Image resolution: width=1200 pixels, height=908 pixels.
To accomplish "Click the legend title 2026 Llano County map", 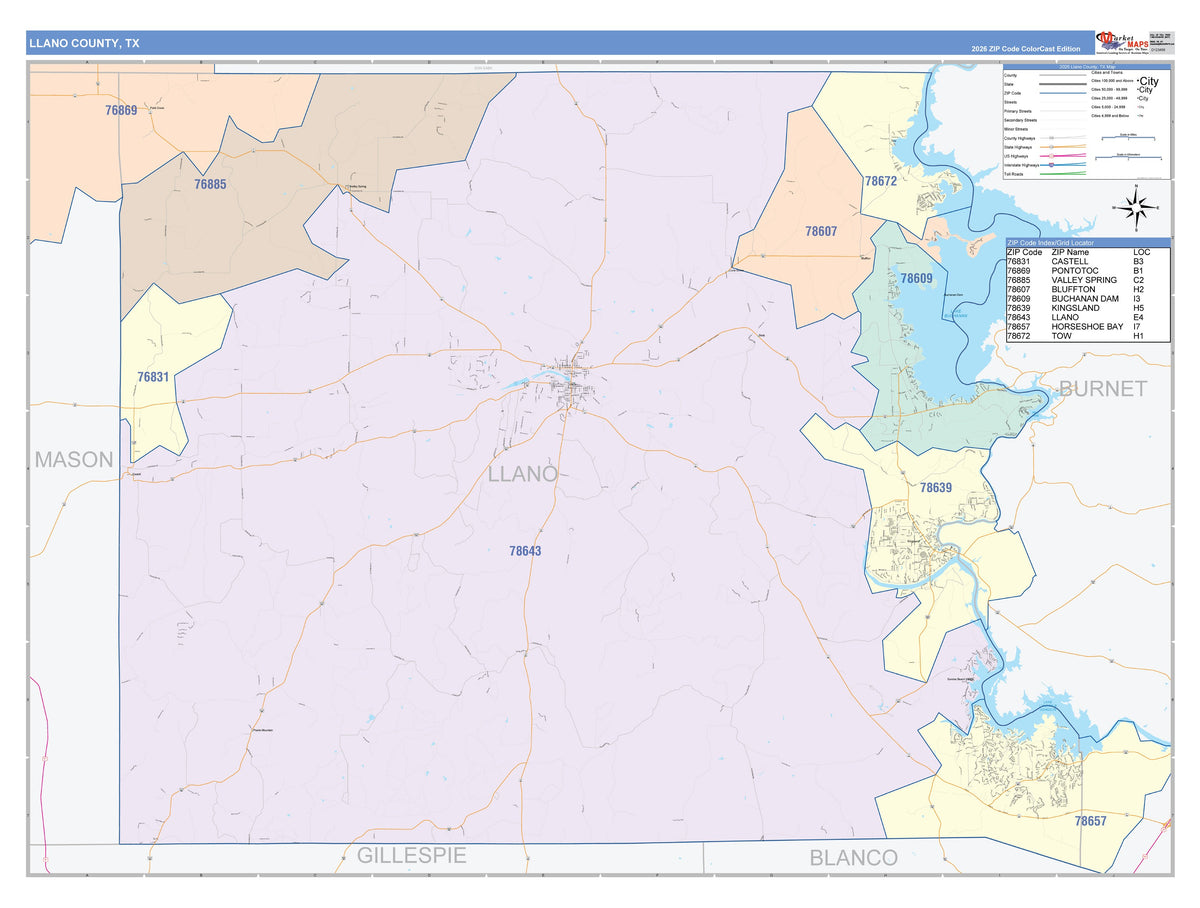I will click(x=1087, y=67).
